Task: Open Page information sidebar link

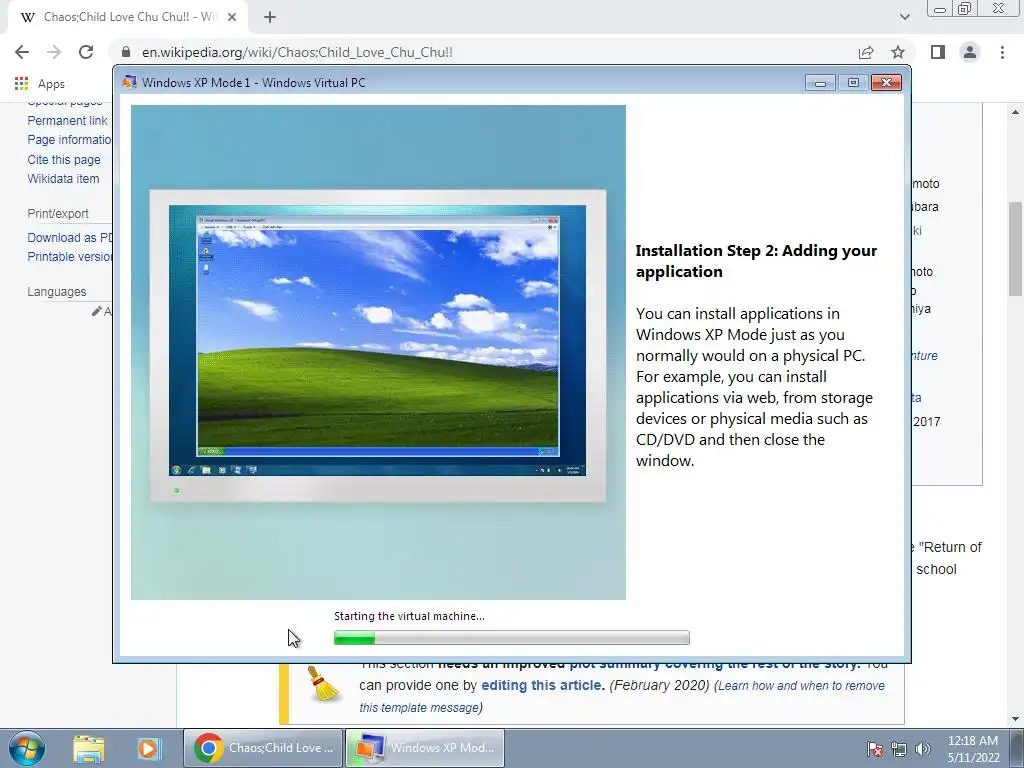Action: [x=70, y=140]
